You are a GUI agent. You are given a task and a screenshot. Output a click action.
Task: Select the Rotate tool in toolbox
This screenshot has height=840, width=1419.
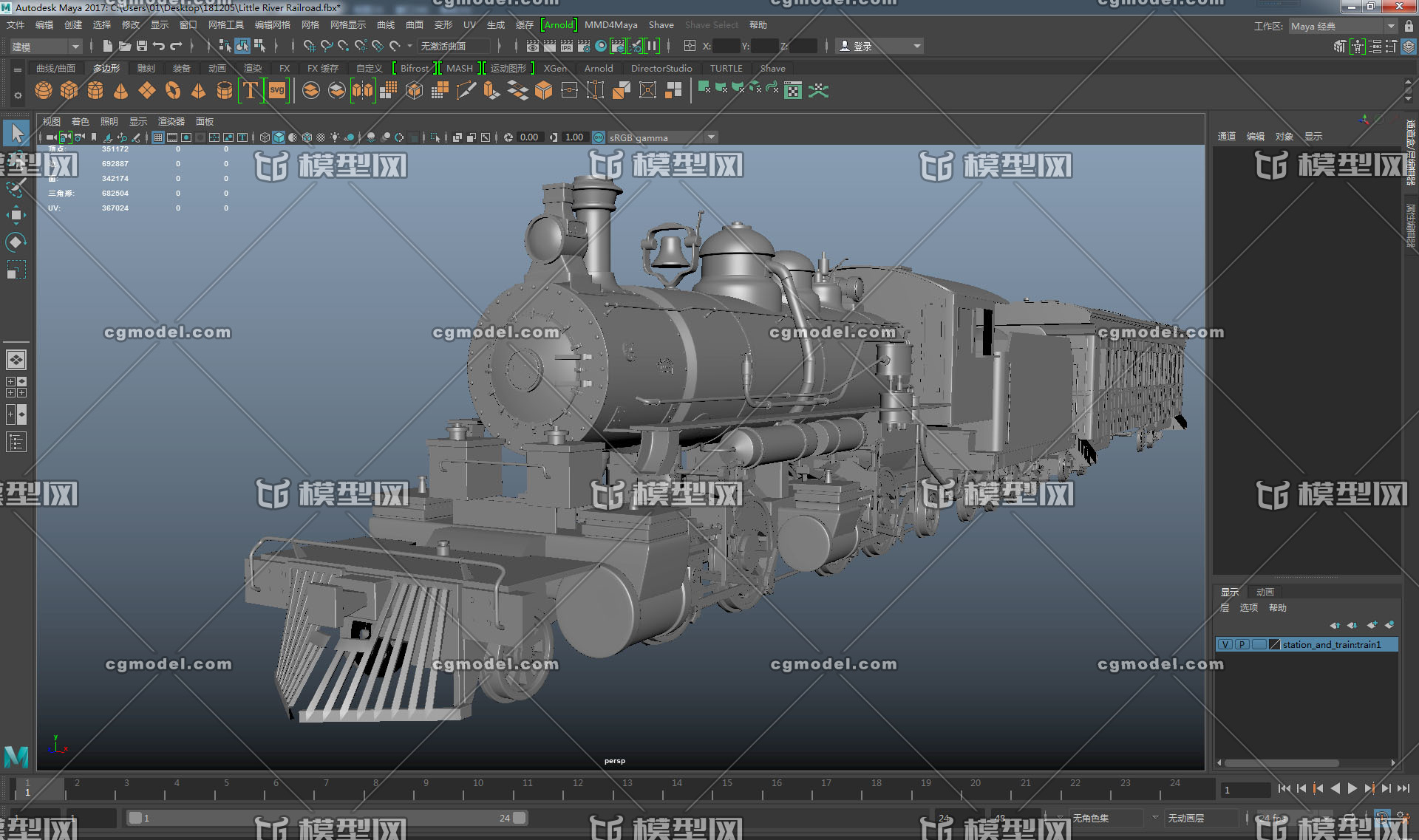(16, 242)
